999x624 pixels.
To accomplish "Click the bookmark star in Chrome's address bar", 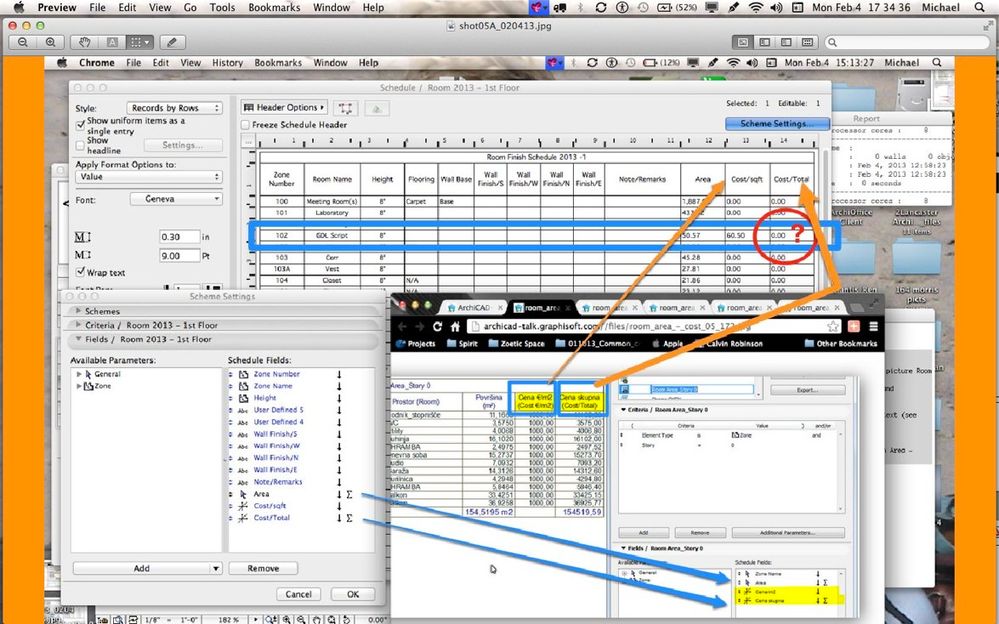I will (x=833, y=326).
